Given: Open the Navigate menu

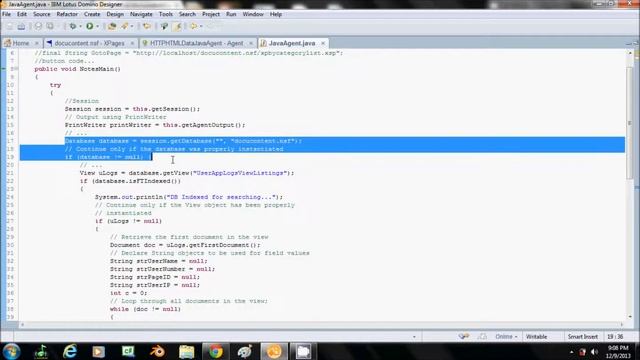Looking at the screenshot, I should click(141, 14).
